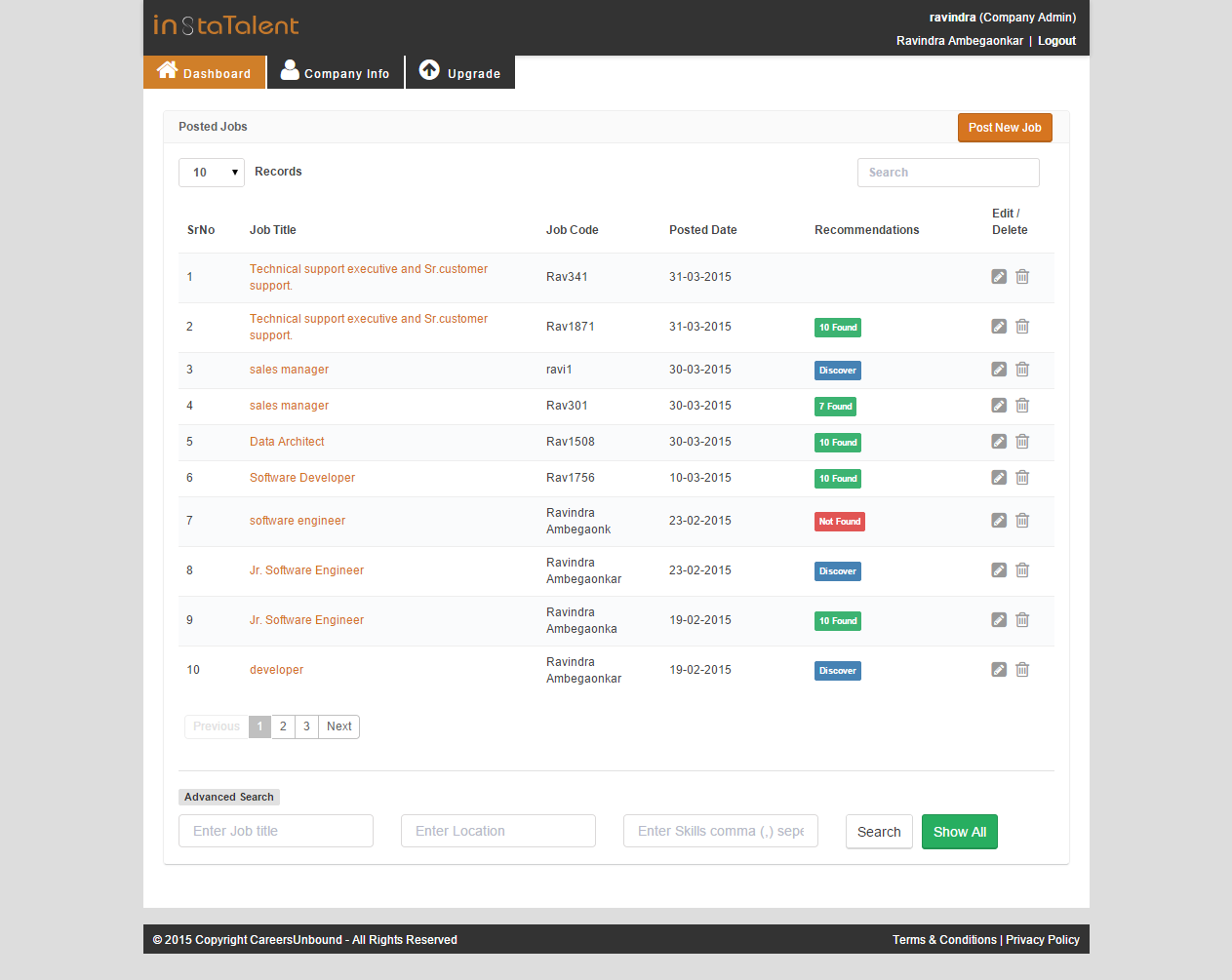Edit Jr. Software Engineer job row 9
The height and width of the screenshot is (980, 1232).
click(999, 620)
